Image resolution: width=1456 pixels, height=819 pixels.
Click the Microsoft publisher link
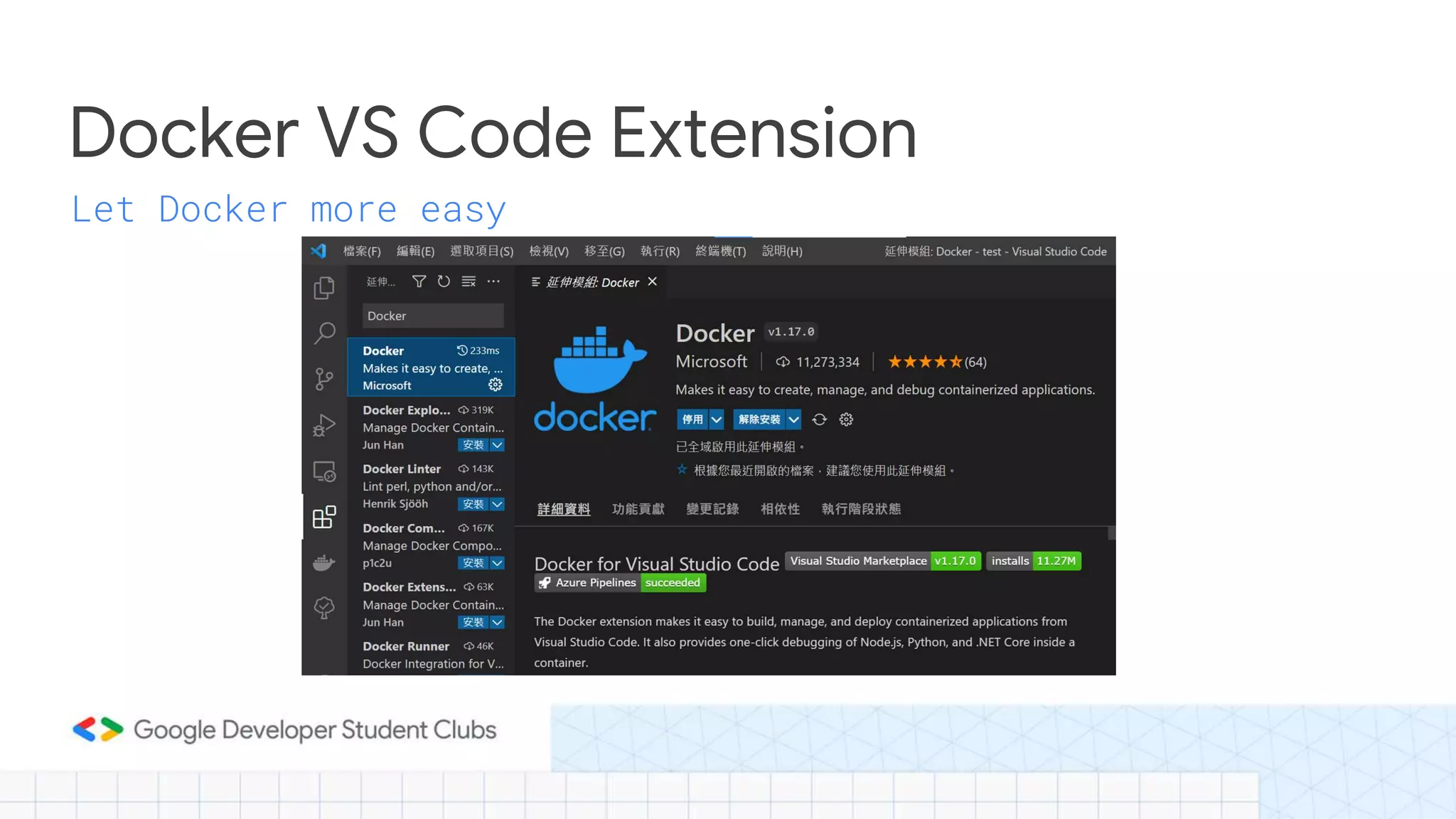[x=712, y=361]
